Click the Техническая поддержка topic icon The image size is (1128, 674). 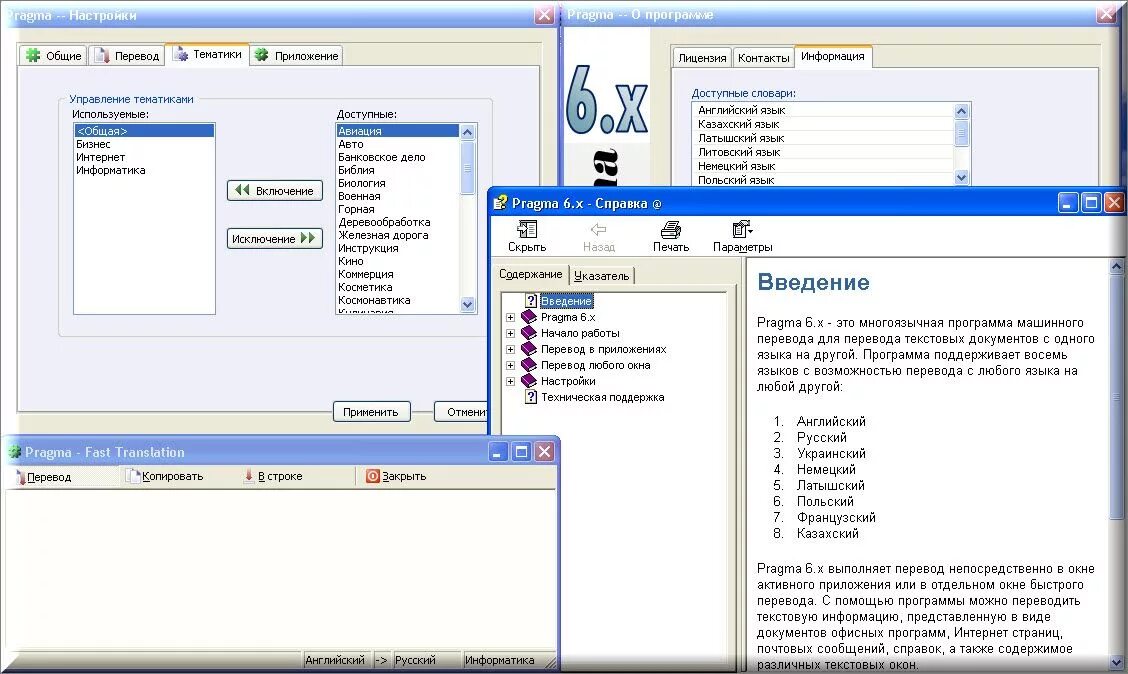point(531,397)
